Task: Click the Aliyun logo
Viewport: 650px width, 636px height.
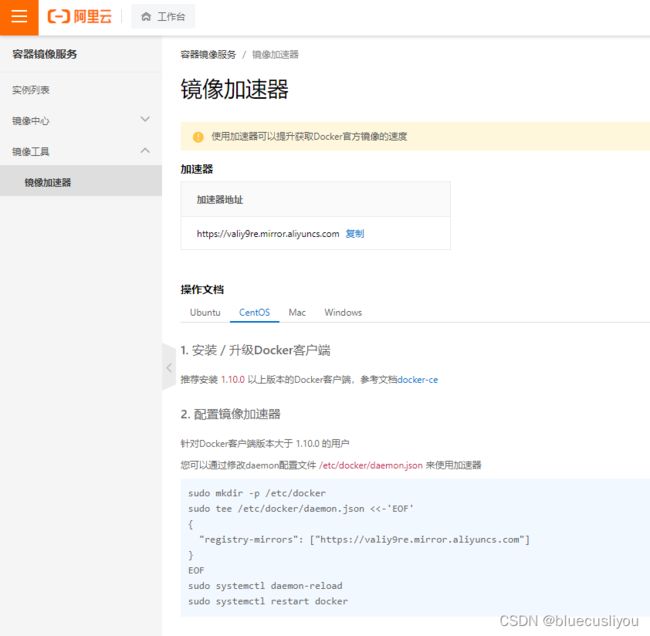Action: coord(80,17)
